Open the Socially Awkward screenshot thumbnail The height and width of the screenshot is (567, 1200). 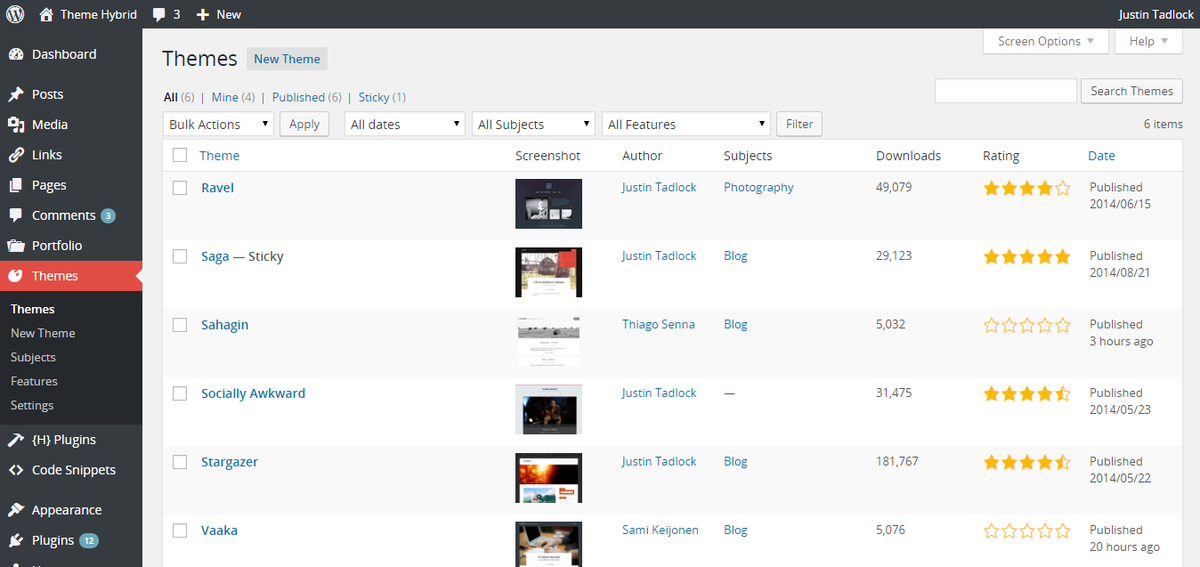548,409
